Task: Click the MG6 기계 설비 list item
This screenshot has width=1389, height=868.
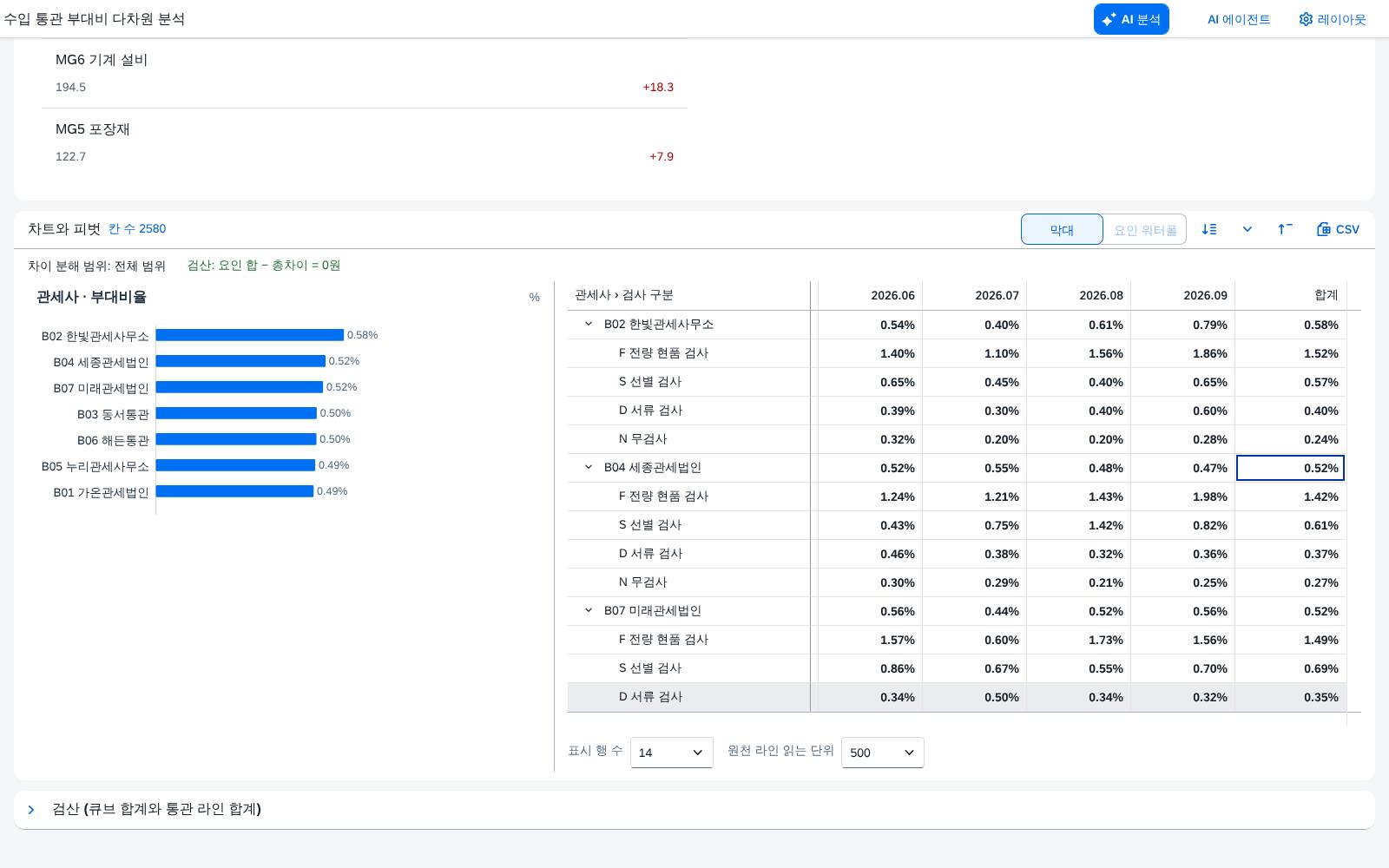Action: tap(365, 73)
